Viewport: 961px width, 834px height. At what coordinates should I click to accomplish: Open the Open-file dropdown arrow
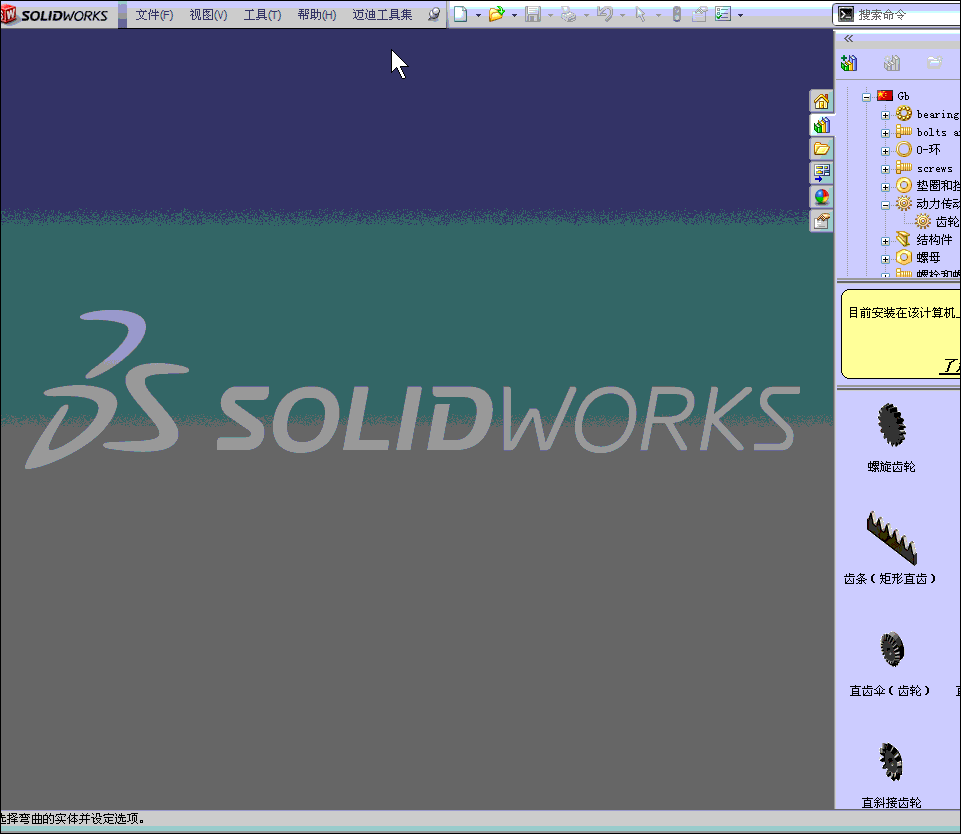514,15
